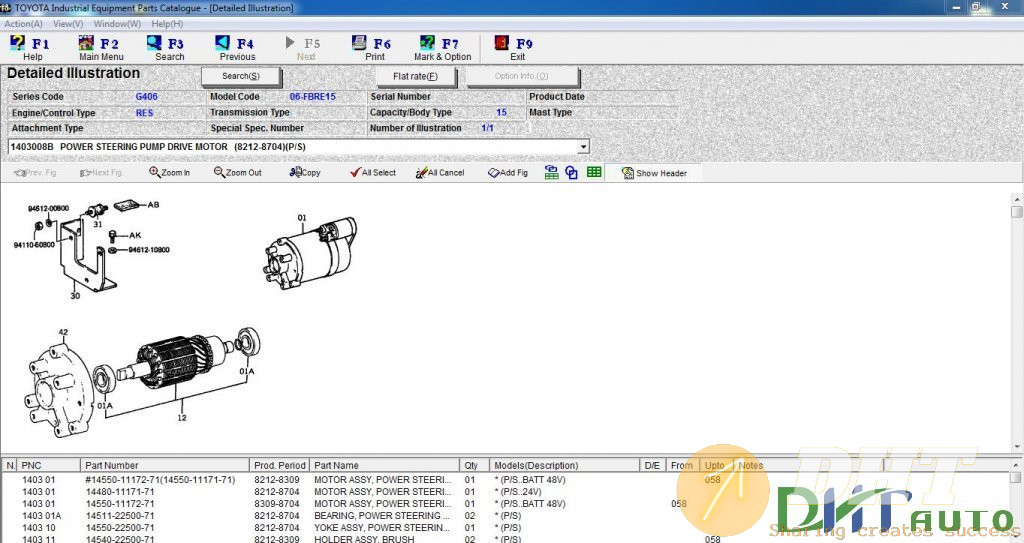The height and width of the screenshot is (543, 1024).
Task: Click the Model Code value 06-FBRE15
Action: tap(312, 97)
